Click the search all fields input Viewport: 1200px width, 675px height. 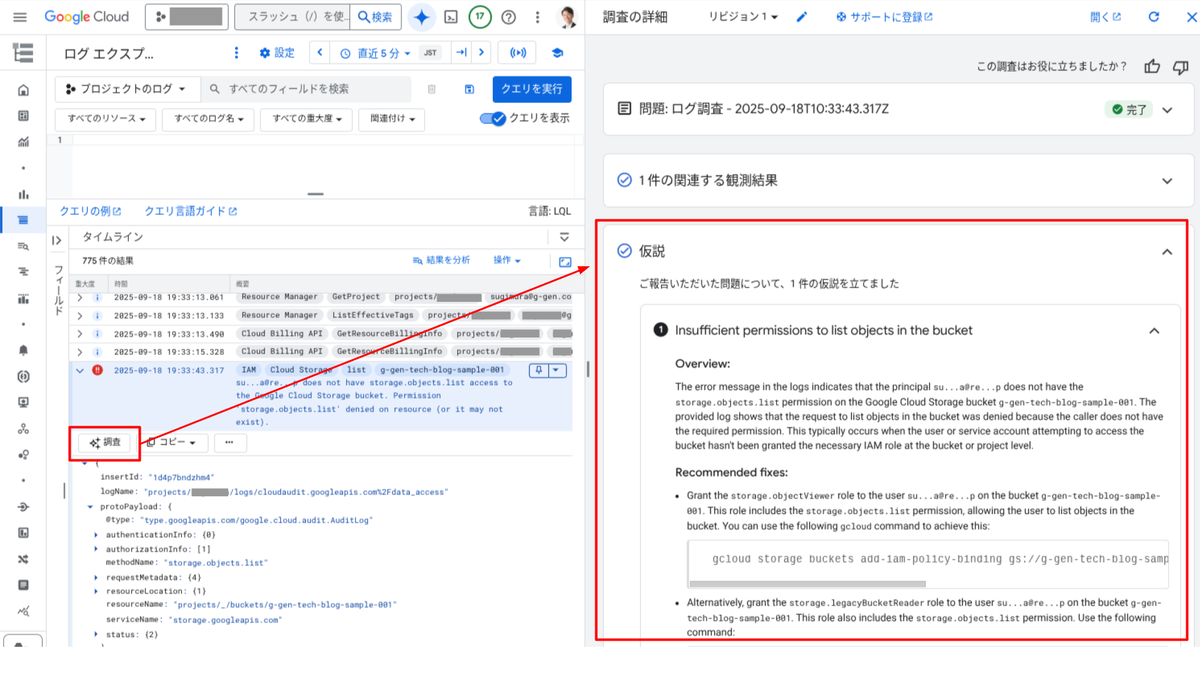click(x=306, y=89)
